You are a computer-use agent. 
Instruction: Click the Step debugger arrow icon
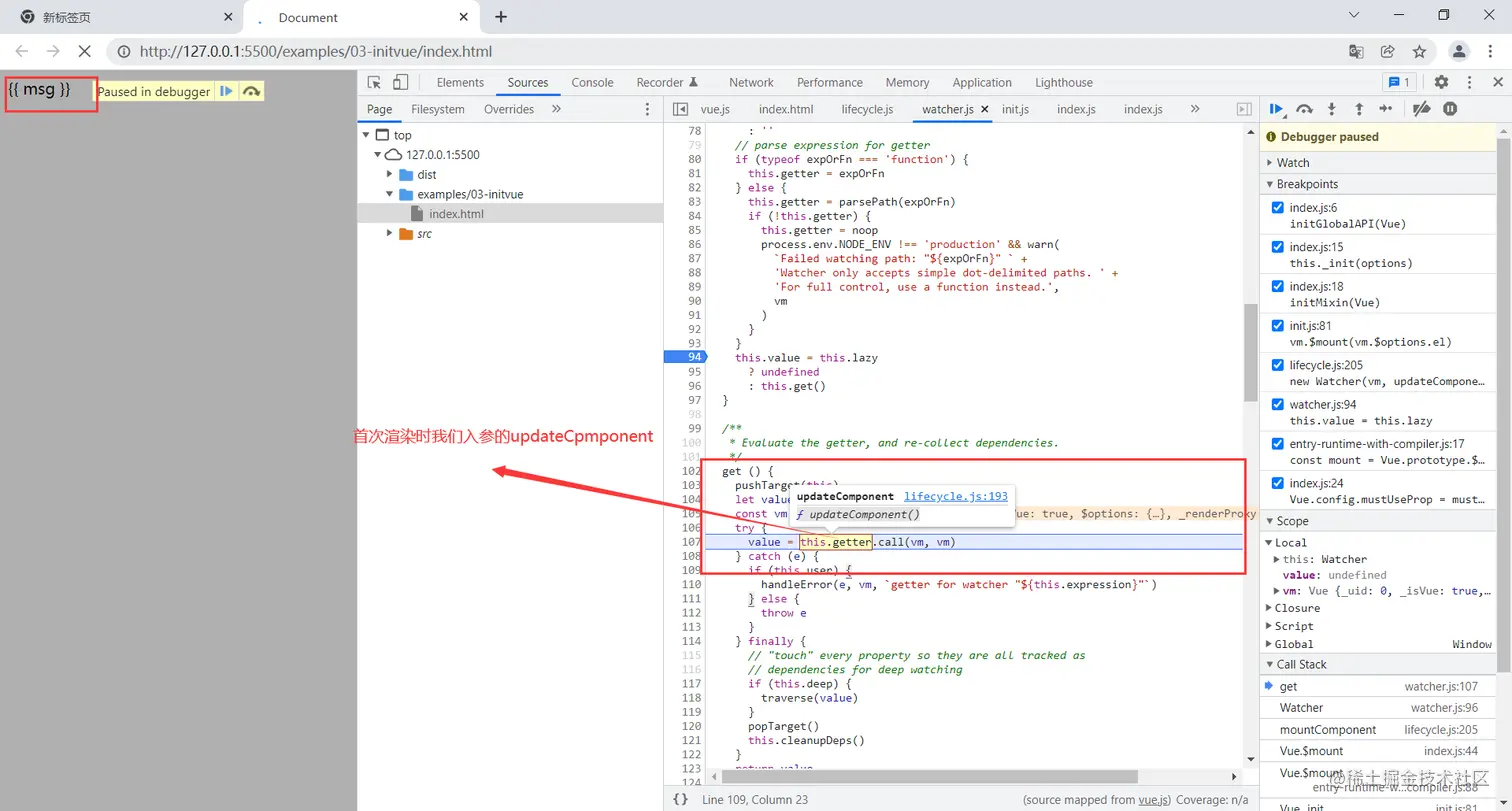point(1386,109)
